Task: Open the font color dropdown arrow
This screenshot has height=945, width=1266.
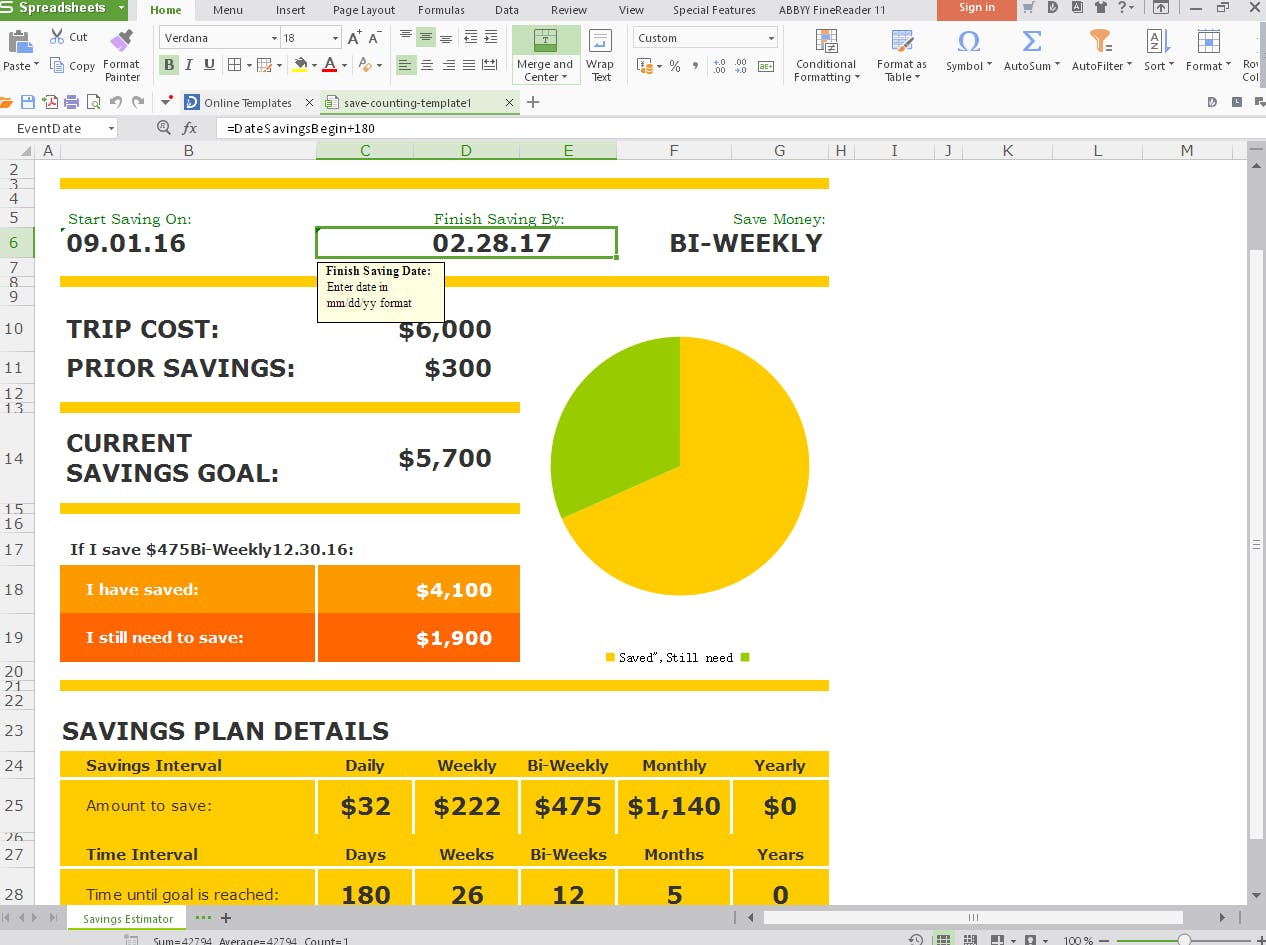Action: pos(344,66)
